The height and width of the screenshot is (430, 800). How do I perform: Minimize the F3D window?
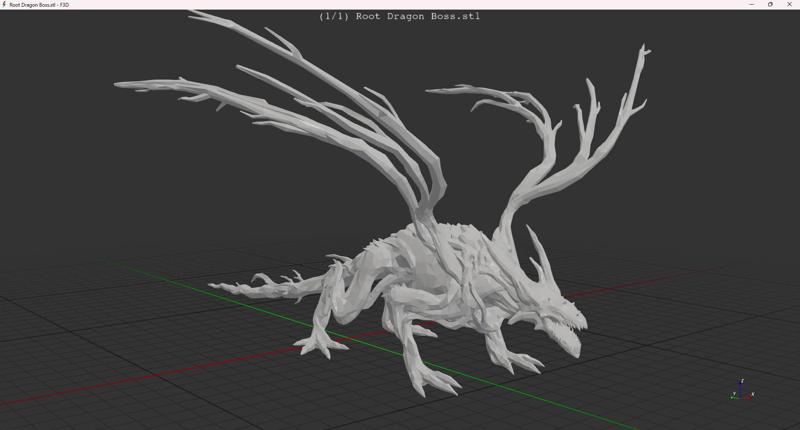[x=752, y=4]
